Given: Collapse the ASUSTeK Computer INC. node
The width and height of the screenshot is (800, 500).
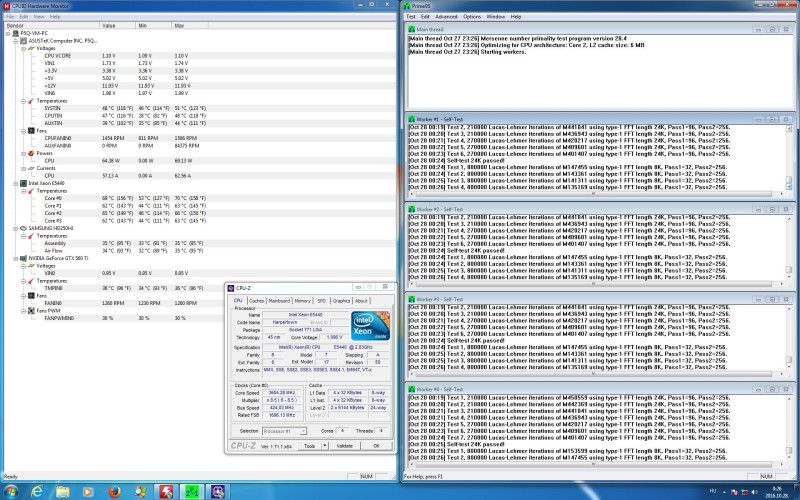Looking at the screenshot, I should [16, 41].
